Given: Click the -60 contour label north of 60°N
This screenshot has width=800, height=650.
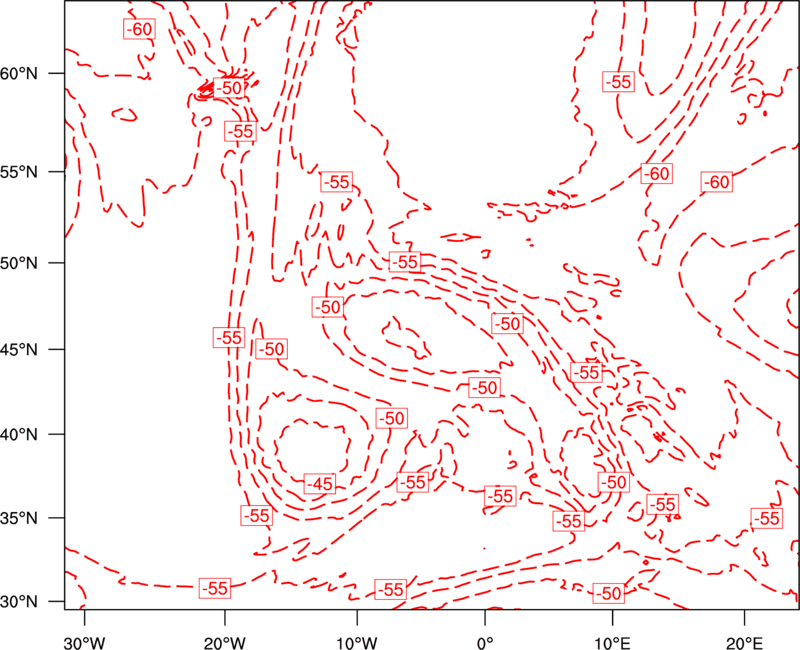Looking at the screenshot, I should [139, 29].
